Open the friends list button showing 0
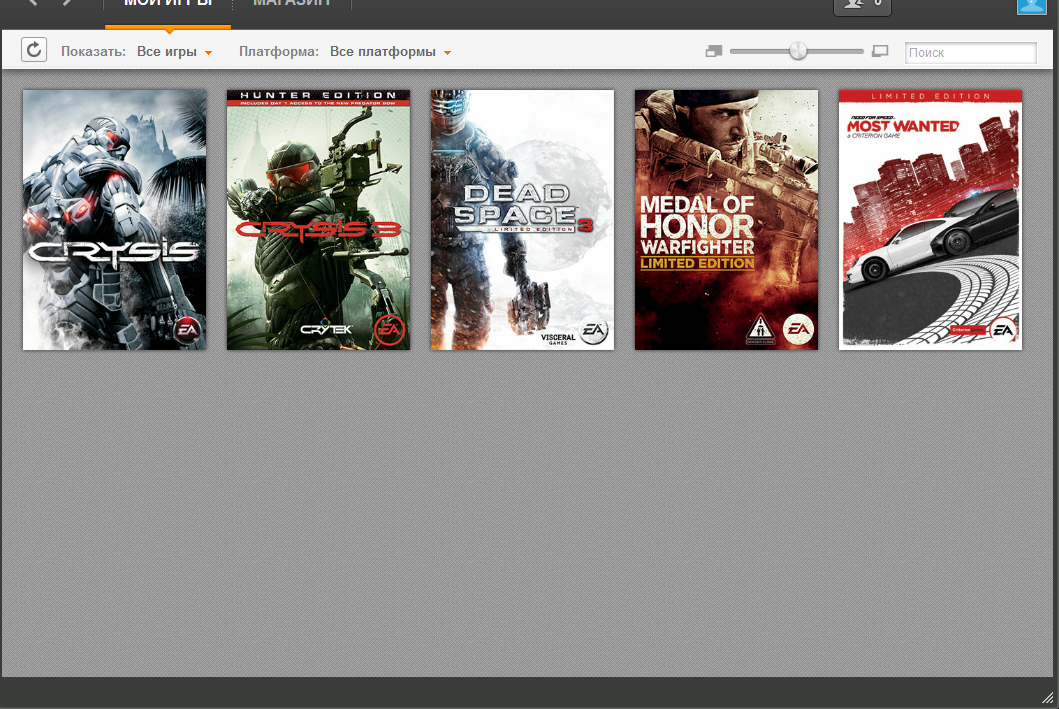1059x709 pixels. point(862,5)
